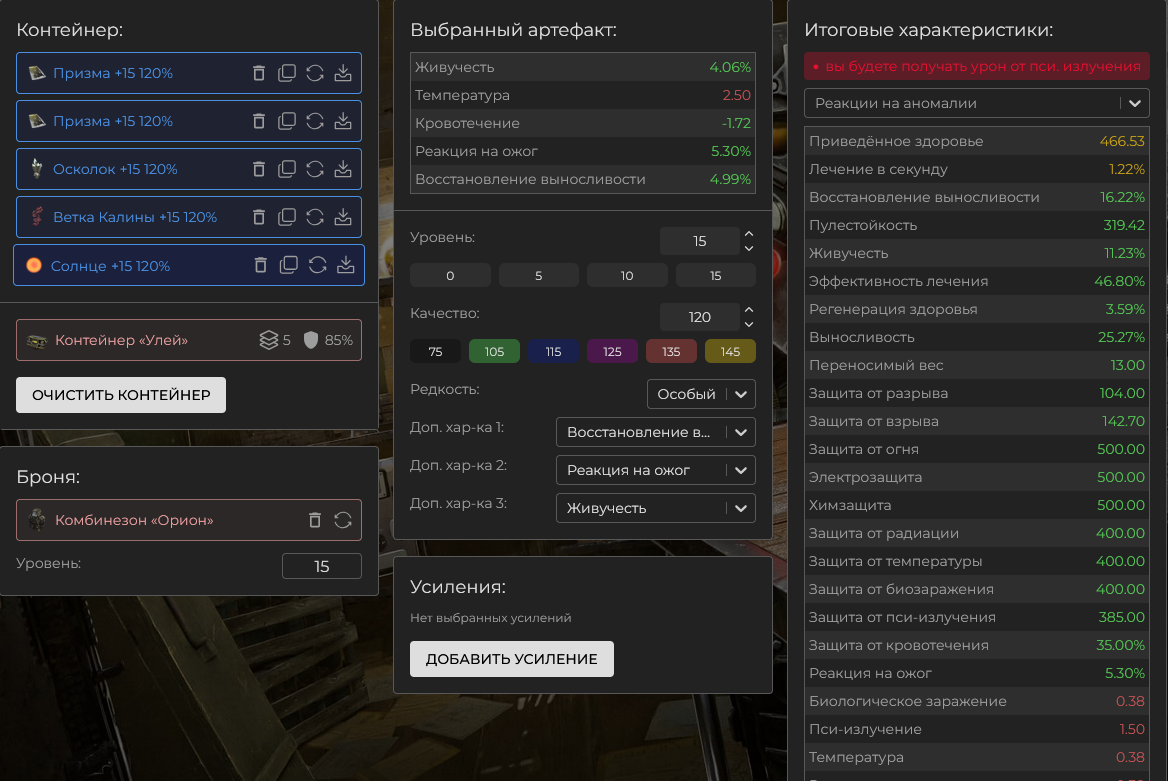The width and height of the screenshot is (1168, 781).
Task: Click the Ветка Калины artifact icon
Action: [36, 217]
